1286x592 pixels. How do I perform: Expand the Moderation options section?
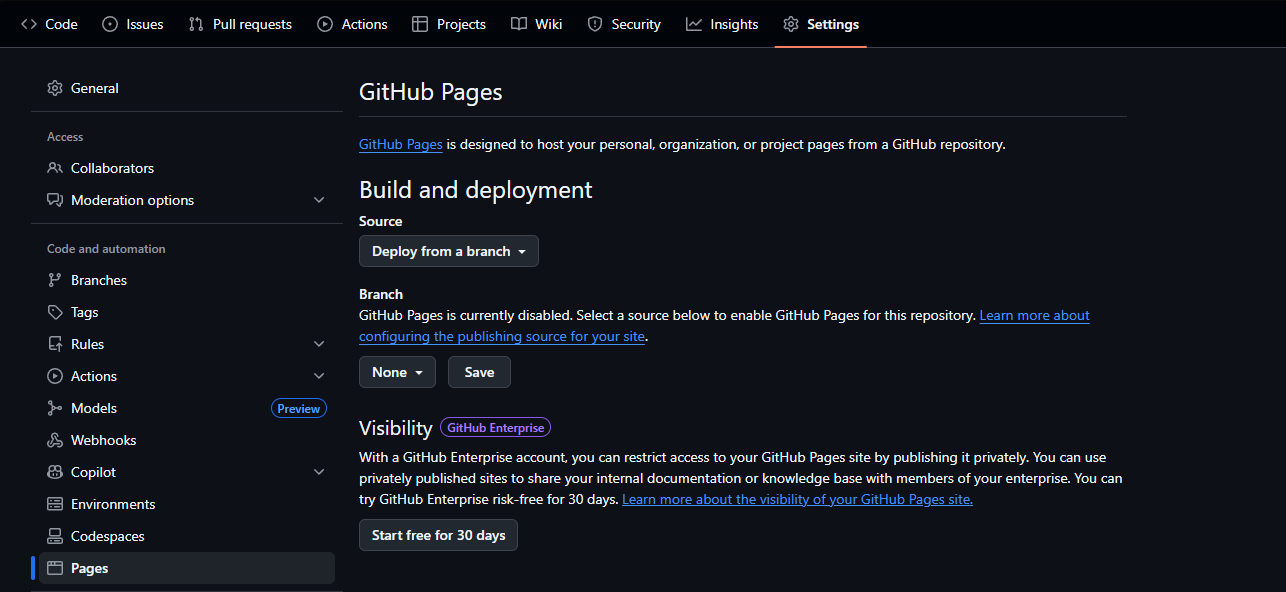click(319, 200)
